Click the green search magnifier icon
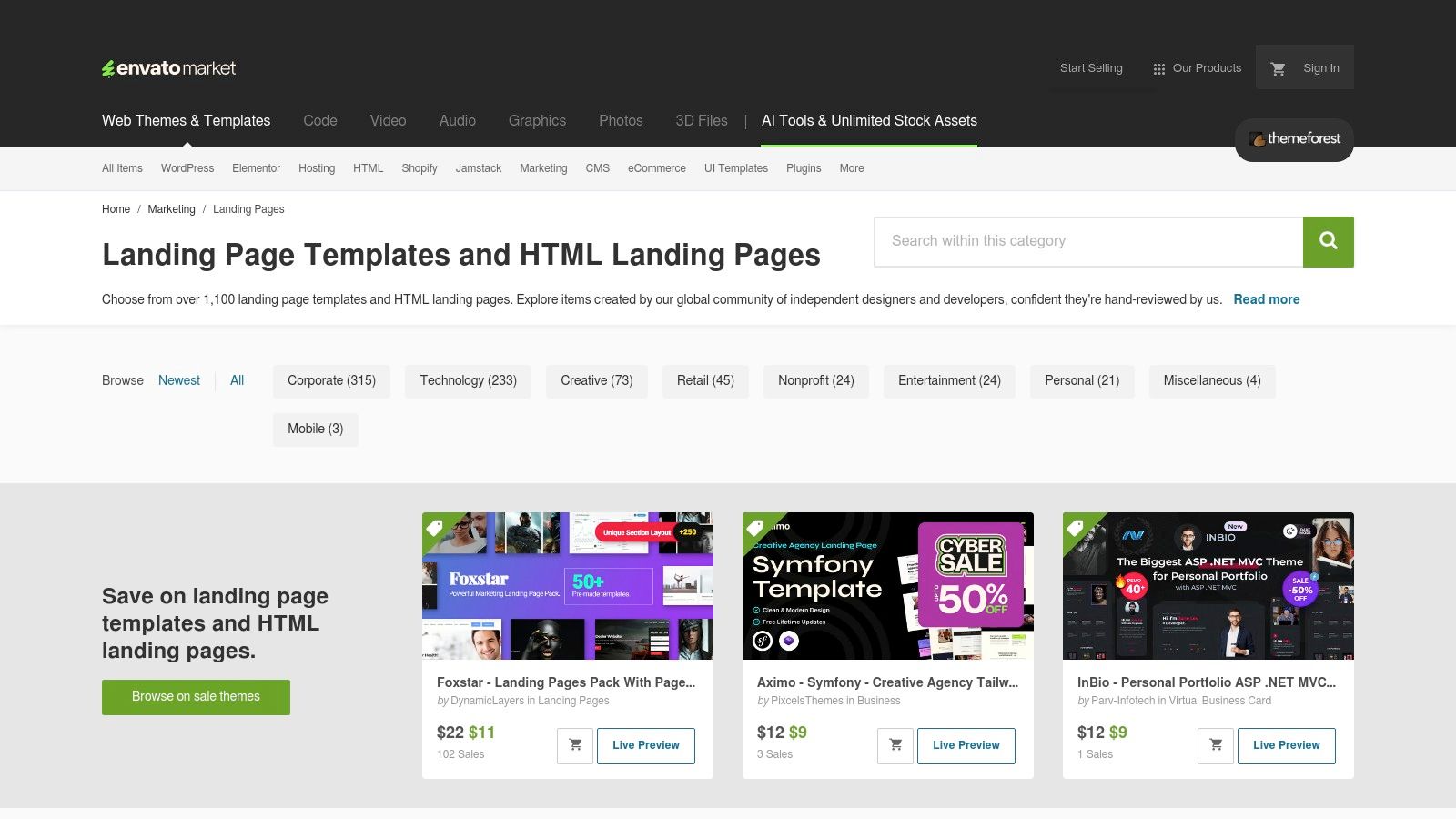The image size is (1456, 819). pos(1328,241)
